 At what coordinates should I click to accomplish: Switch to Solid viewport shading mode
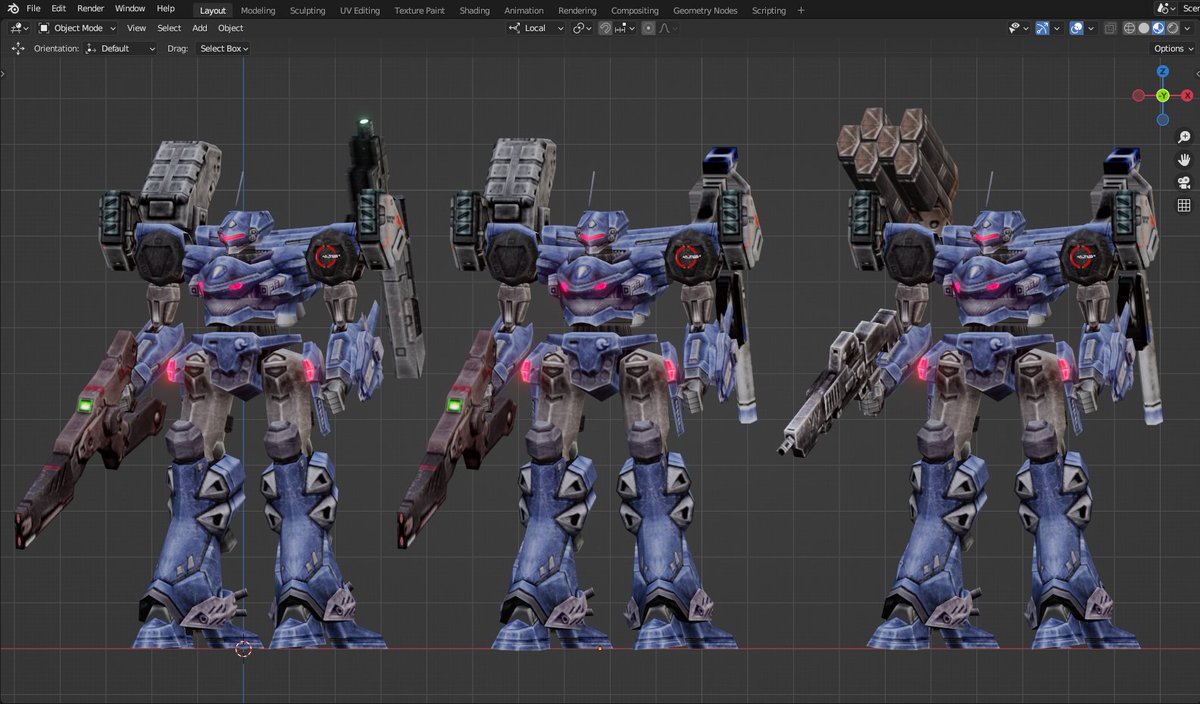click(1144, 27)
